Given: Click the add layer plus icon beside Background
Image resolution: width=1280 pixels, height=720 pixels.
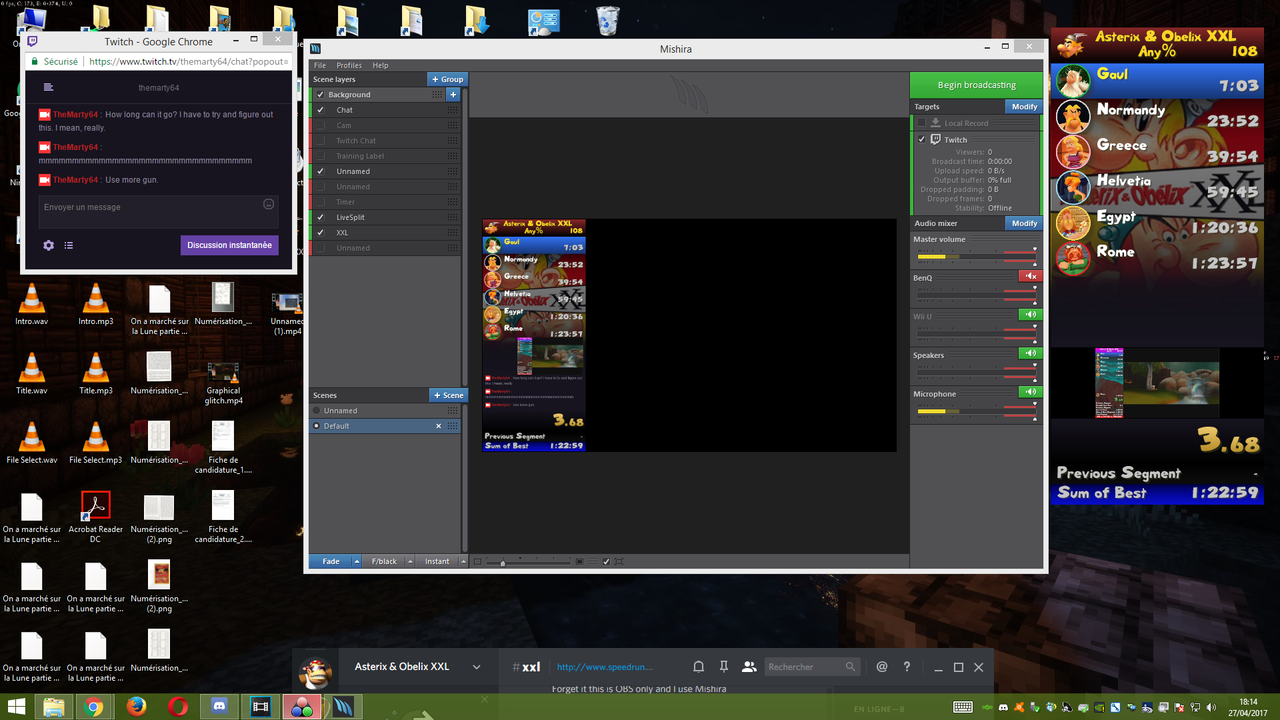Looking at the screenshot, I should pyautogui.click(x=453, y=95).
